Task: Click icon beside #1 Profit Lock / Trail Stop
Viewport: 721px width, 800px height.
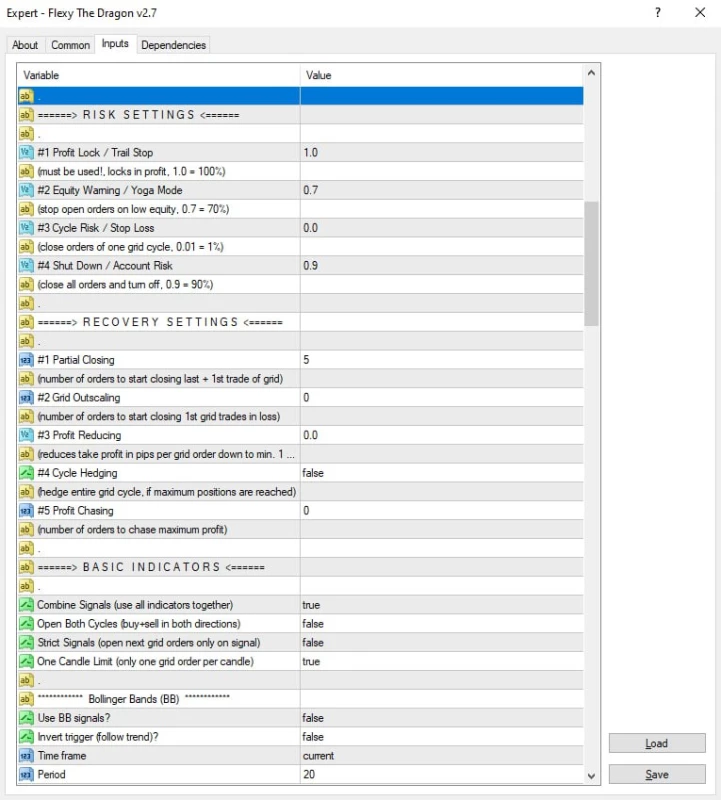Action: tap(26, 153)
